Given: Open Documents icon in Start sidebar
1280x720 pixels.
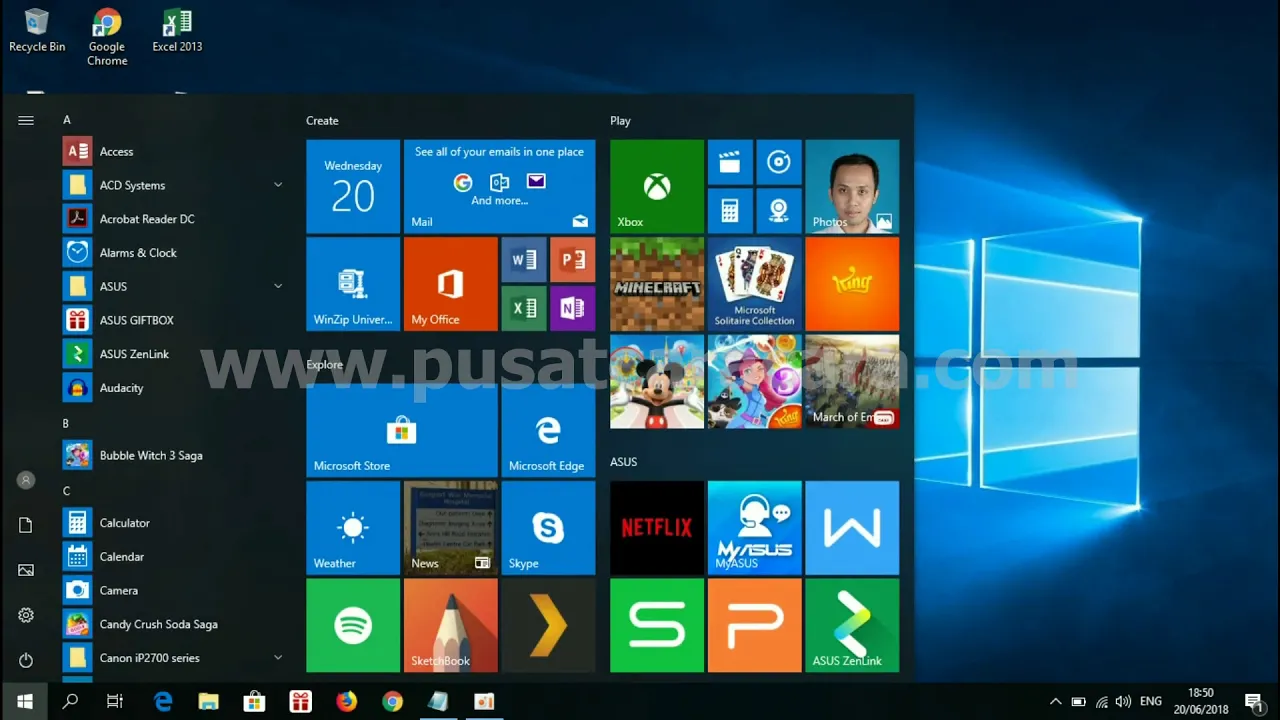Looking at the screenshot, I should [26, 525].
